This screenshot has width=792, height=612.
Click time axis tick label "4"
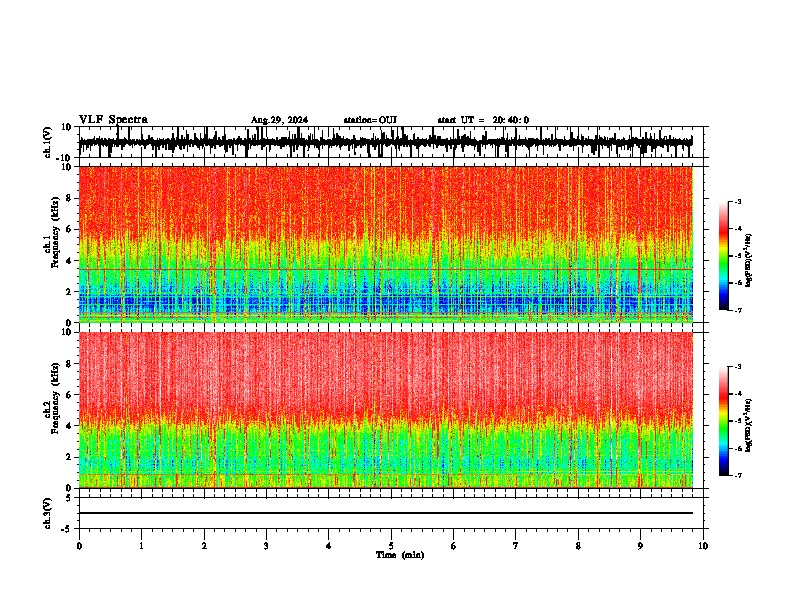click(329, 546)
